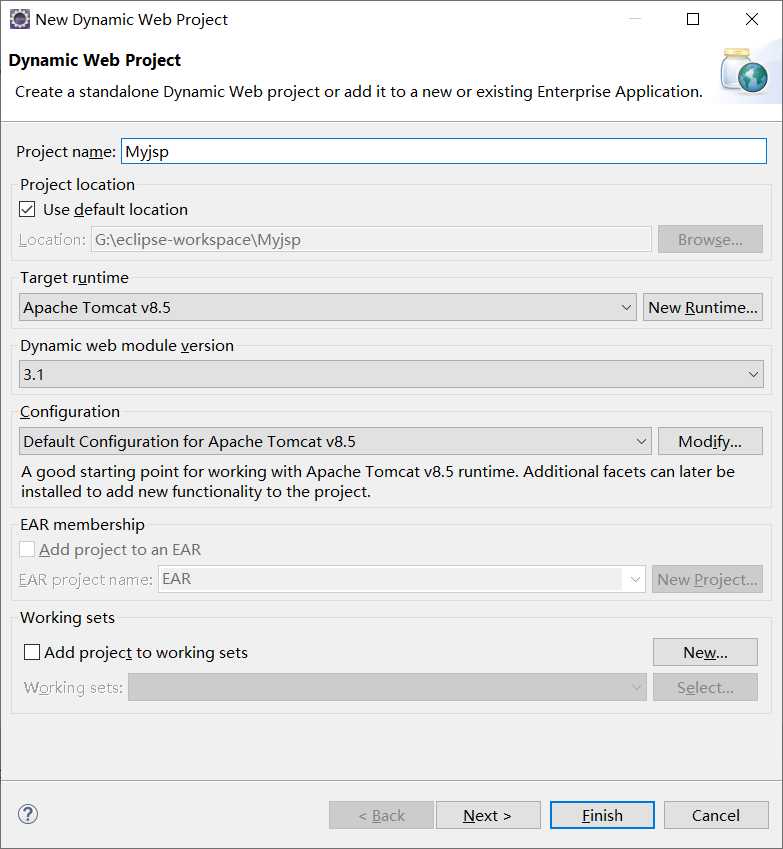Click New... working set button
783x849 pixels.
(705, 652)
